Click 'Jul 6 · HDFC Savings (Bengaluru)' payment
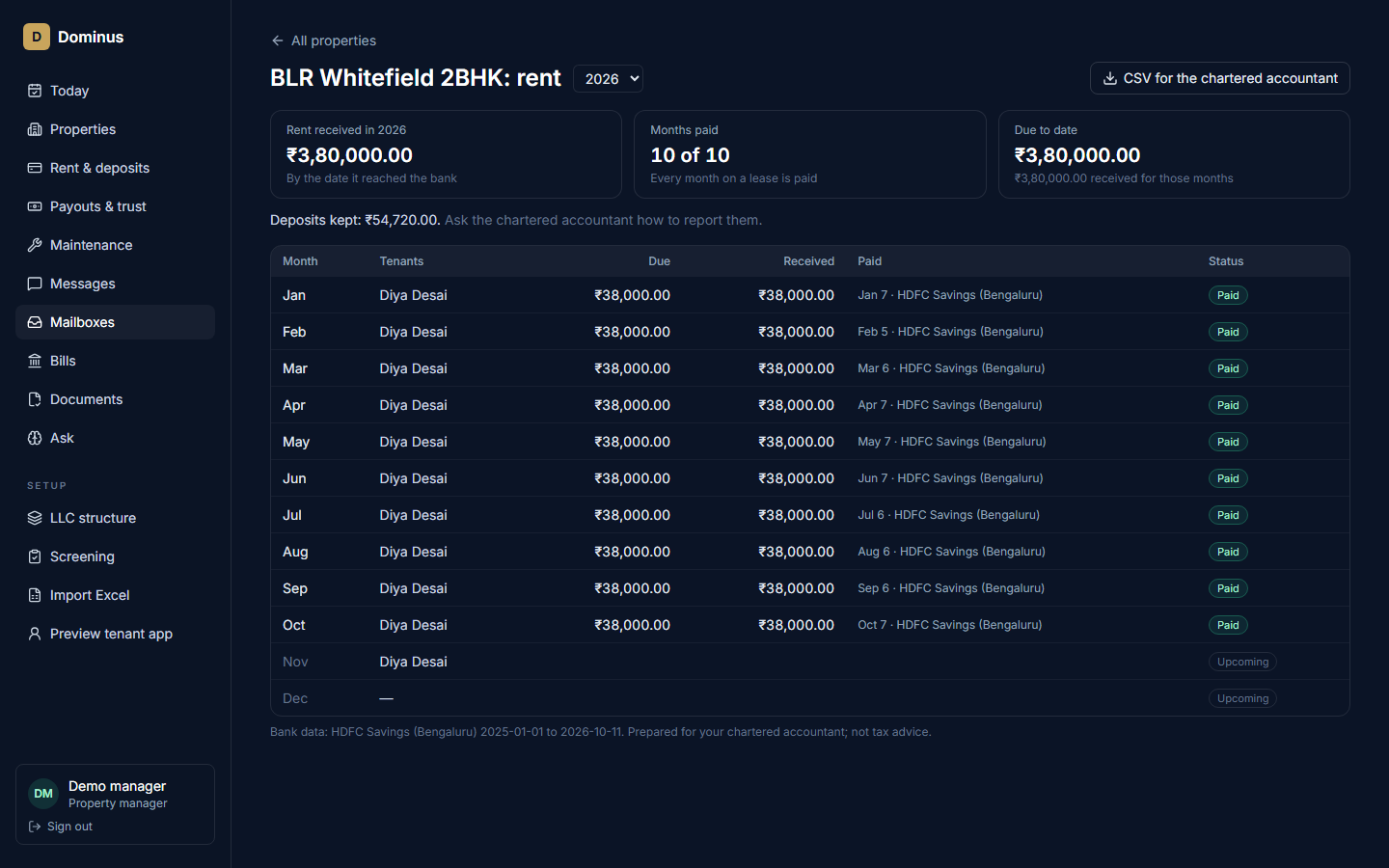This screenshot has height=868, width=1389. coord(948,515)
